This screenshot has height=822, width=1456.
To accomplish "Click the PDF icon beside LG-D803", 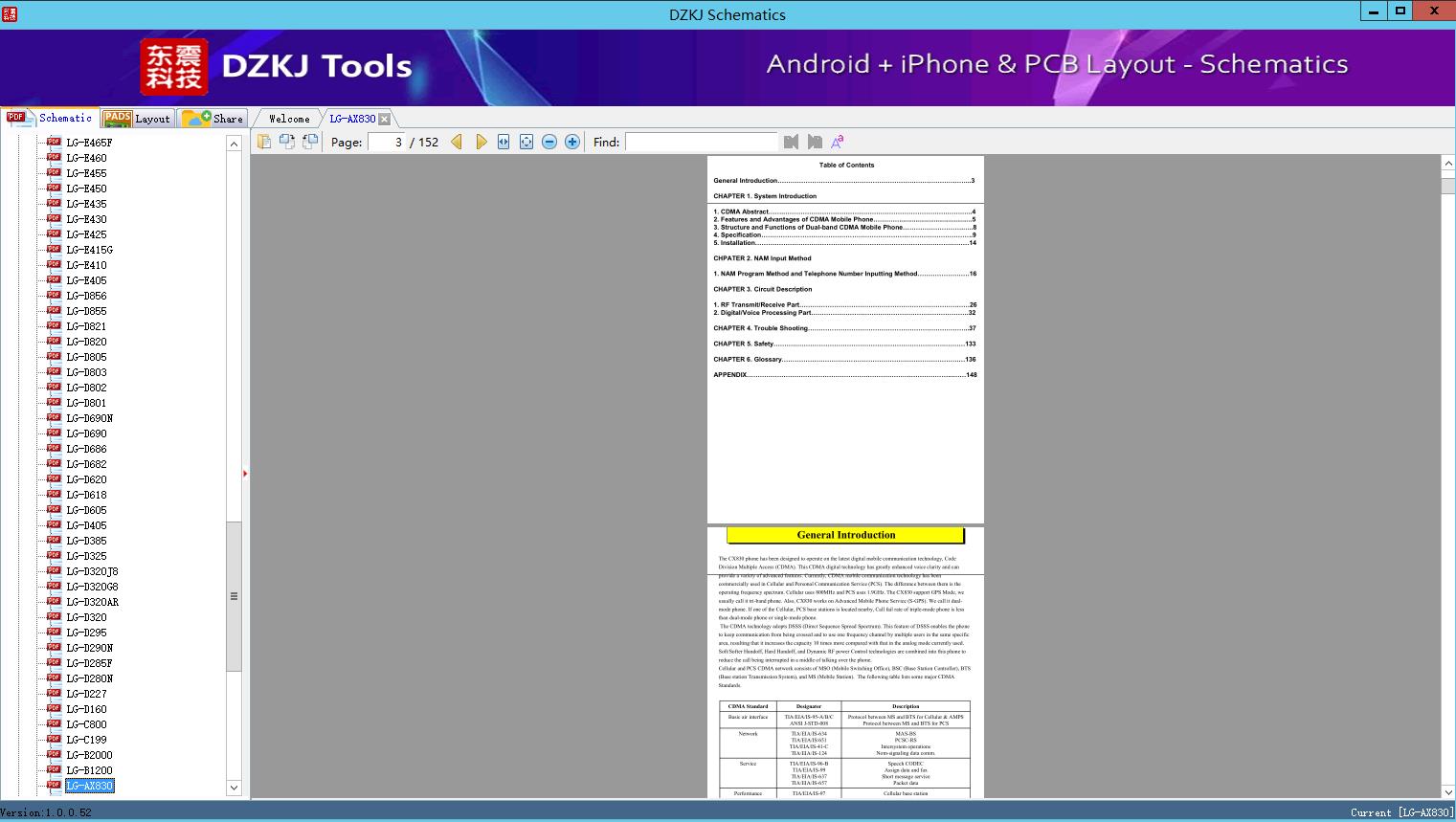I will coord(54,371).
